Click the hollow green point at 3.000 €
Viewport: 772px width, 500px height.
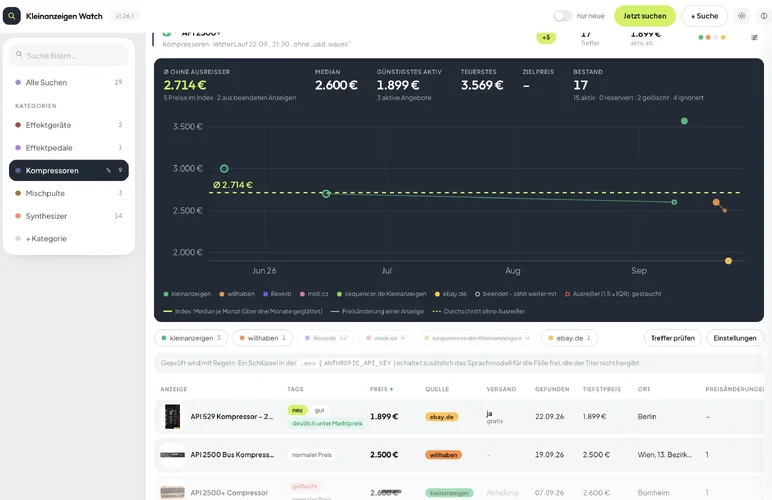(x=224, y=169)
